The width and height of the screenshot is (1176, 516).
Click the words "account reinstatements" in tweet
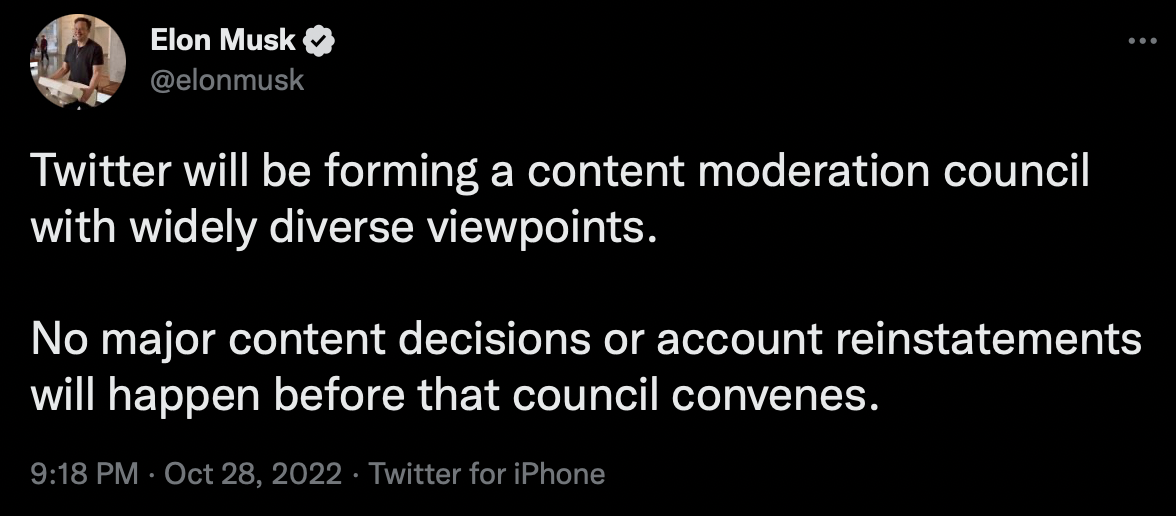[899, 340]
